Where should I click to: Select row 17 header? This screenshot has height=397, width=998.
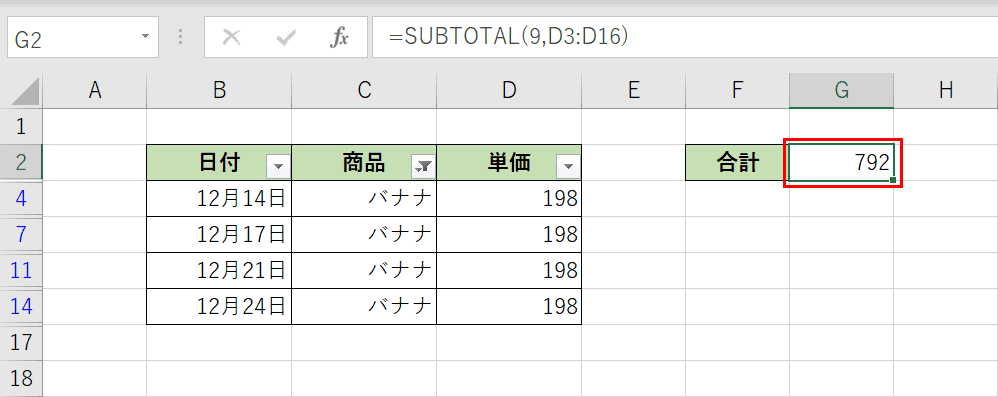tap(21, 343)
